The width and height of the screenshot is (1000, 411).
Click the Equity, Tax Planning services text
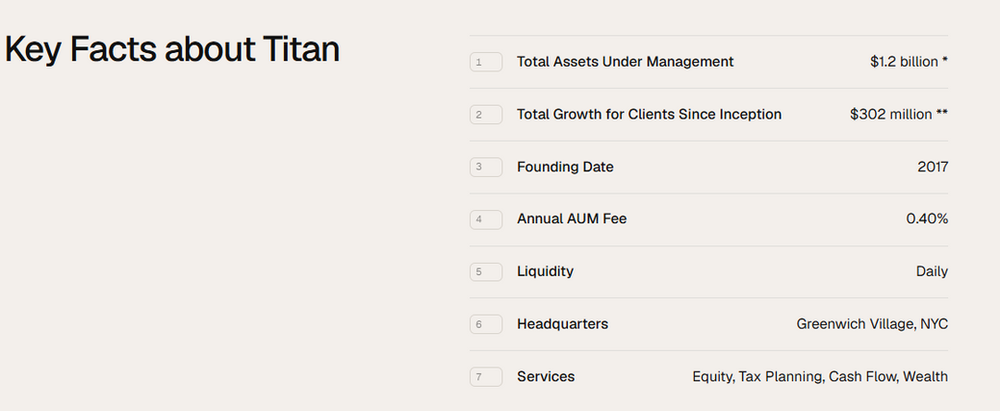pos(759,377)
